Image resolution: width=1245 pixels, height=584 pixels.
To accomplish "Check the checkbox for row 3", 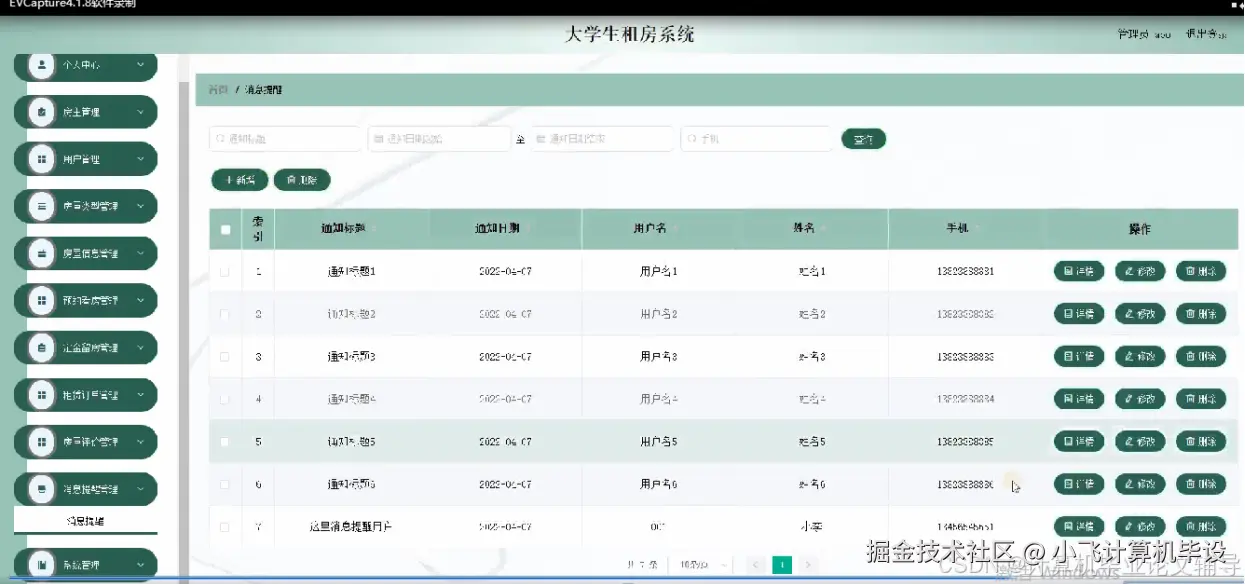I will (224, 355).
